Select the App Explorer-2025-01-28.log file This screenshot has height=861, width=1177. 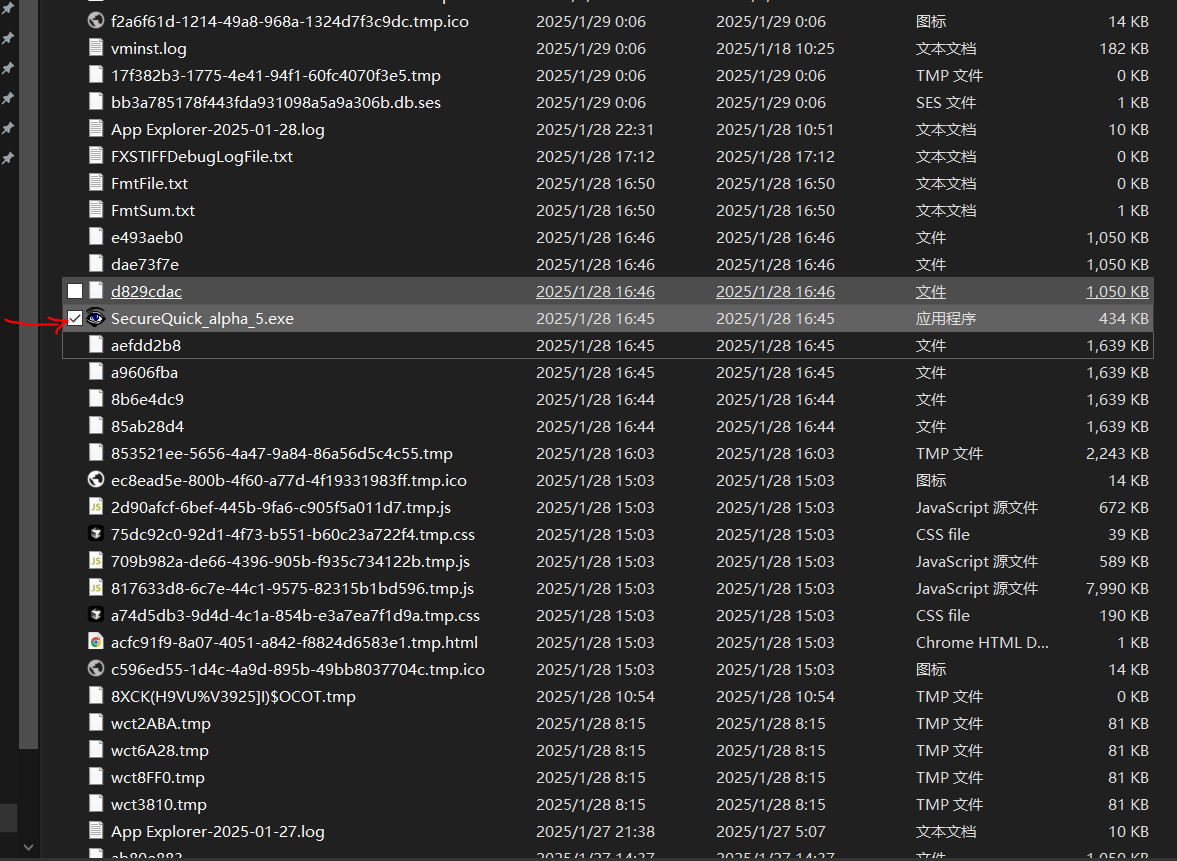(x=217, y=129)
